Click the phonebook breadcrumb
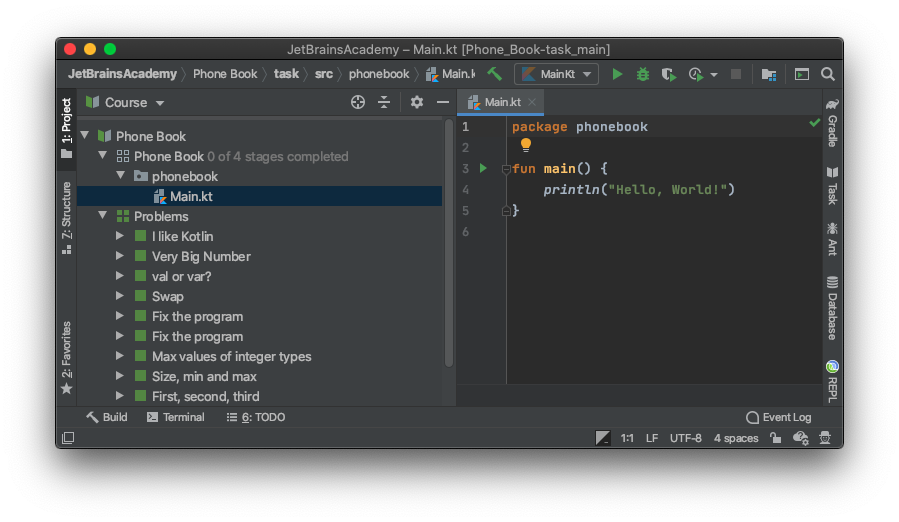Image resolution: width=899 pixels, height=522 pixels. coord(379,74)
